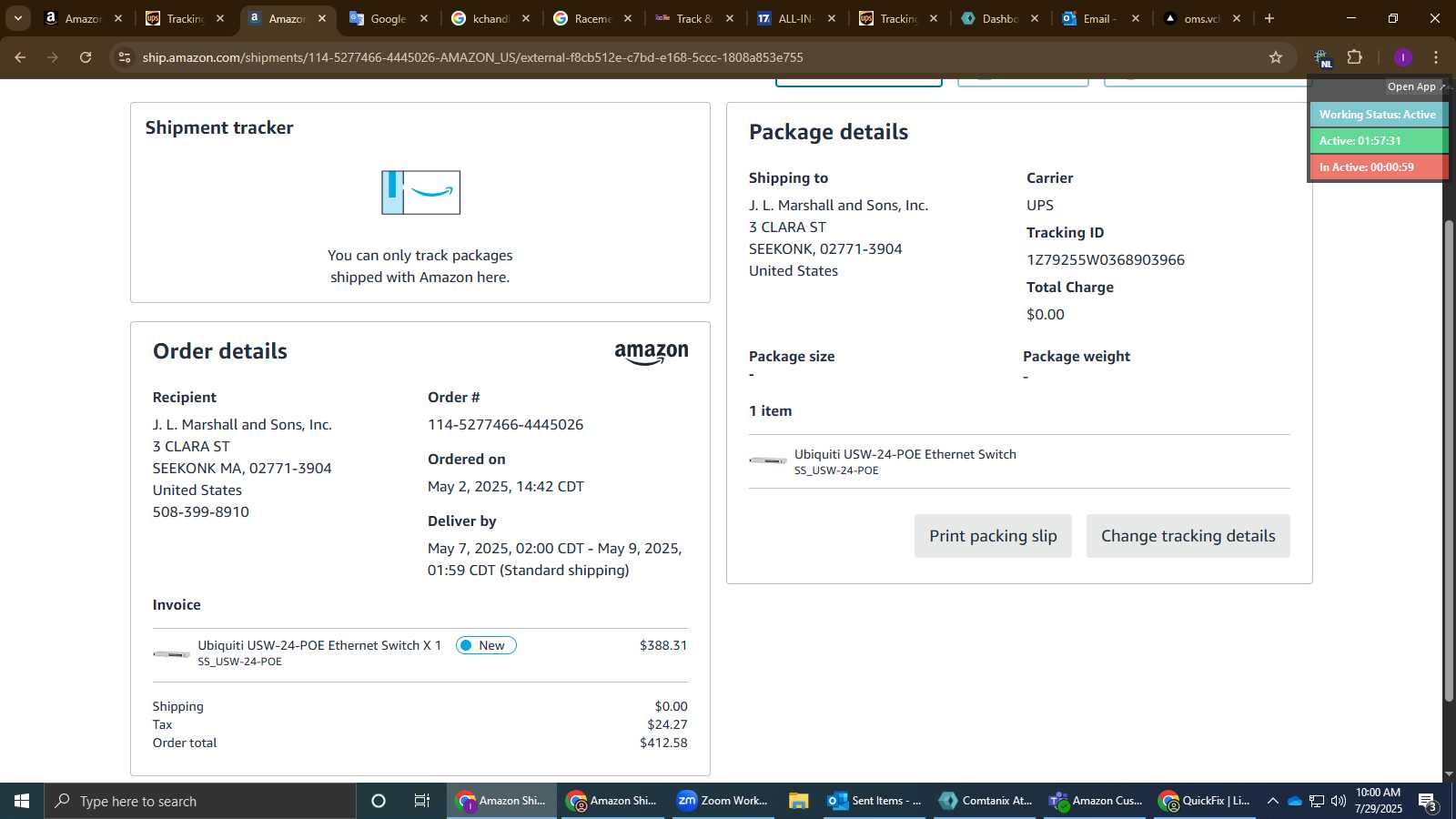This screenshot has height=819, width=1456.
Task: Open Chrome three-dot menu
Action: 1436,57
